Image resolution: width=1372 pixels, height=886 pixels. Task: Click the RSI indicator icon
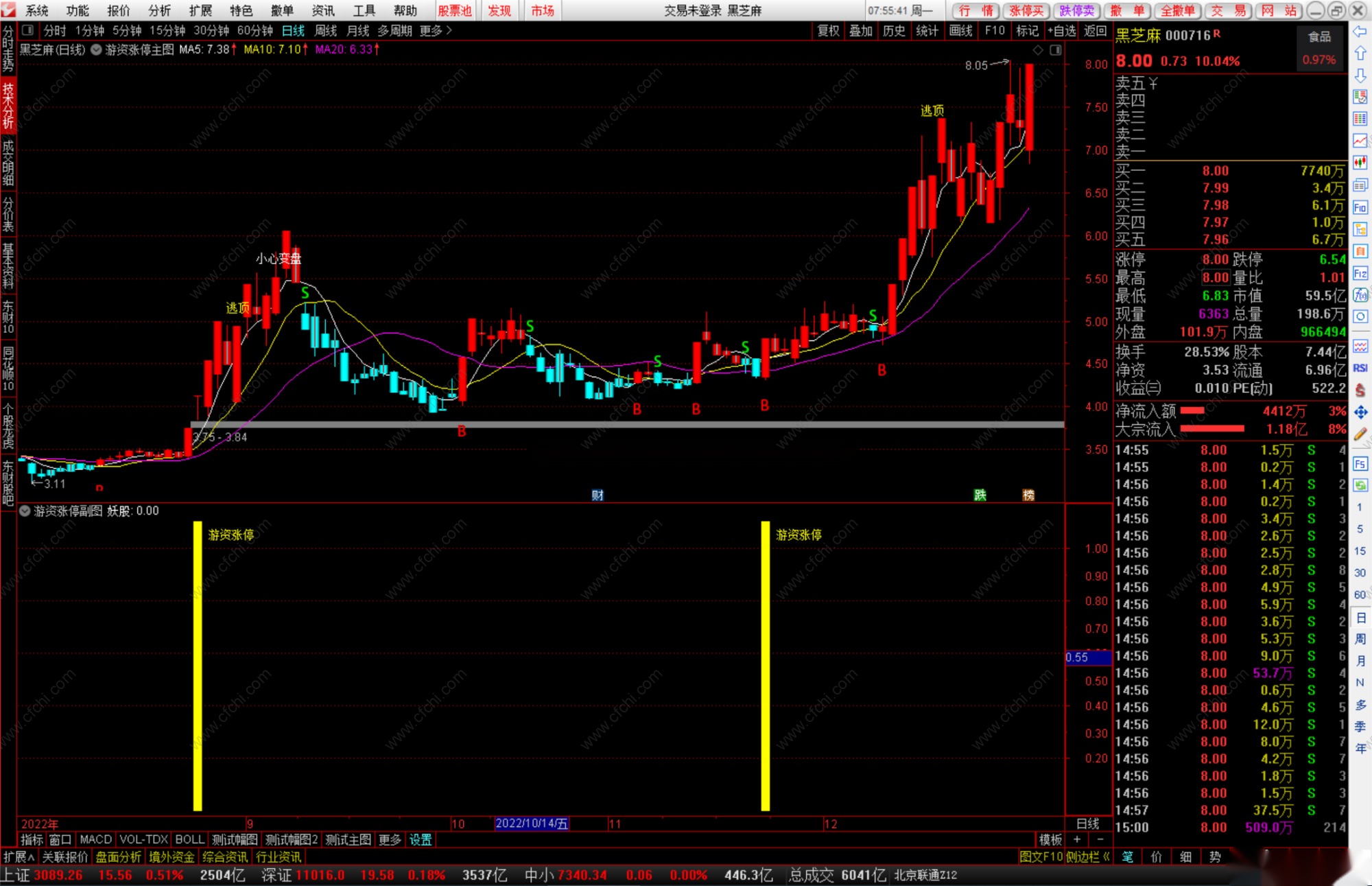pos(1360,369)
